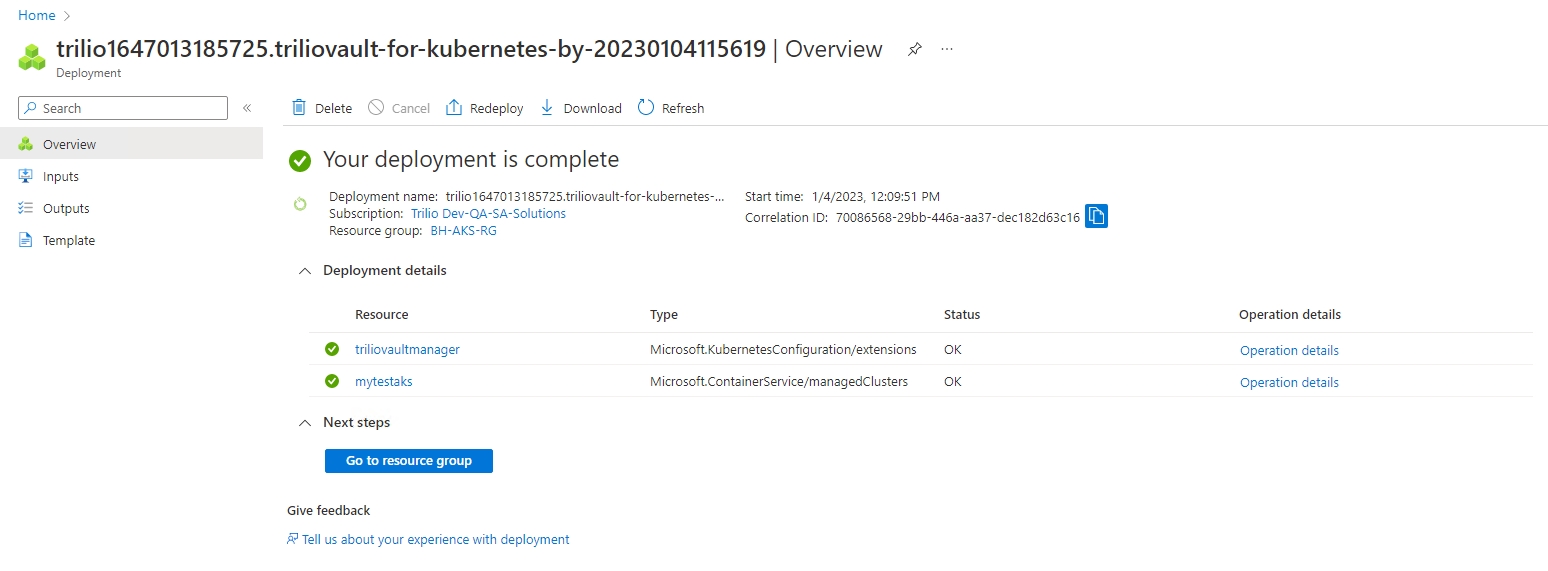Image resolution: width=1548 pixels, height=571 pixels.
Task: Pin this deployment page
Action: click(x=914, y=49)
